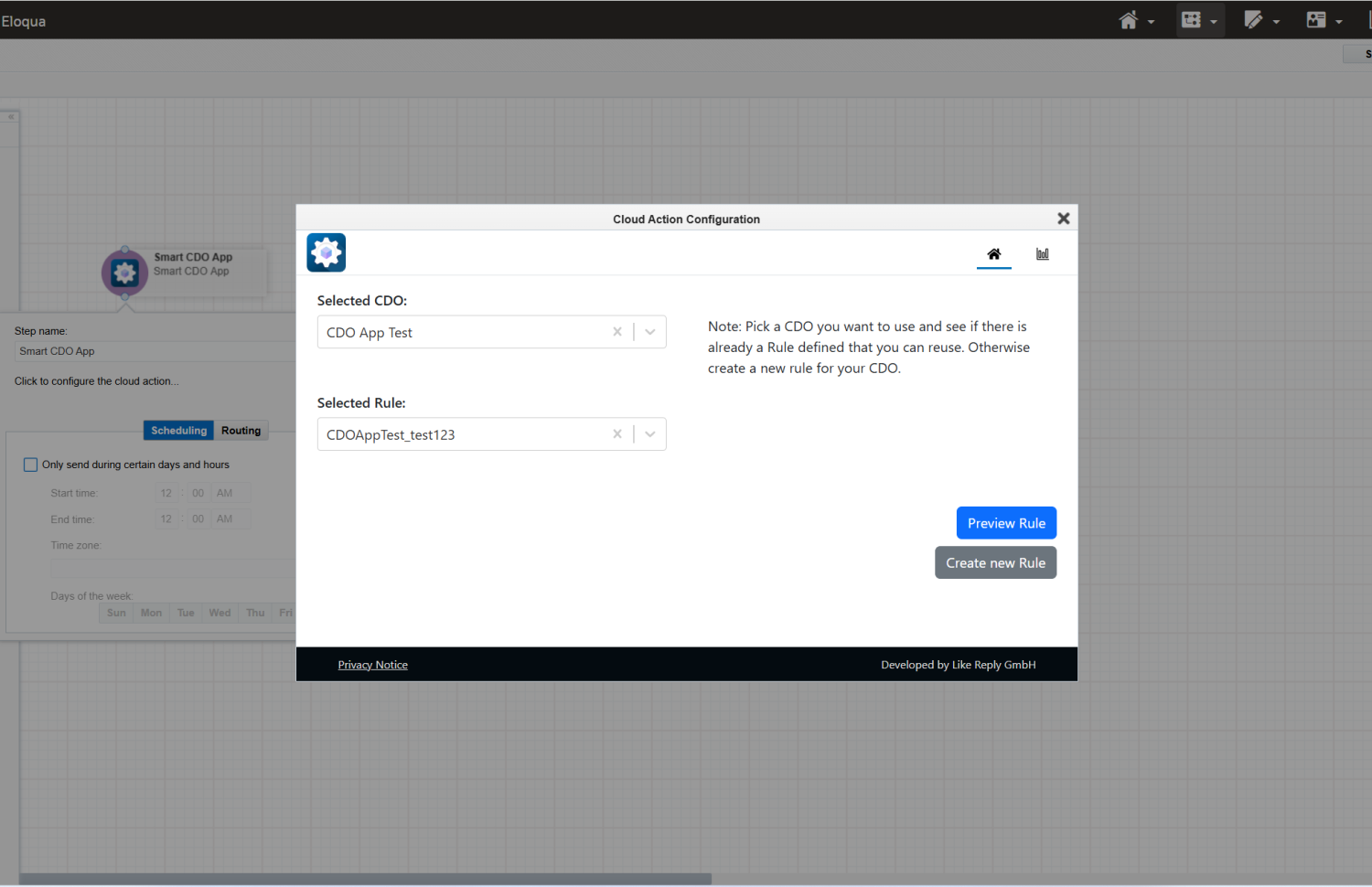Click the 'Selected CDO:' label
The height and width of the screenshot is (887, 1372).
(x=362, y=300)
